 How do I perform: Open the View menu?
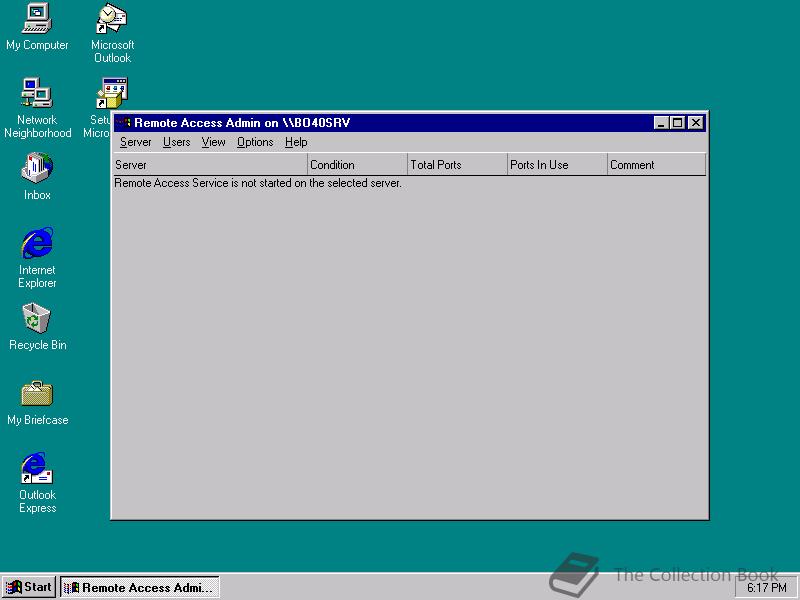pyautogui.click(x=213, y=142)
